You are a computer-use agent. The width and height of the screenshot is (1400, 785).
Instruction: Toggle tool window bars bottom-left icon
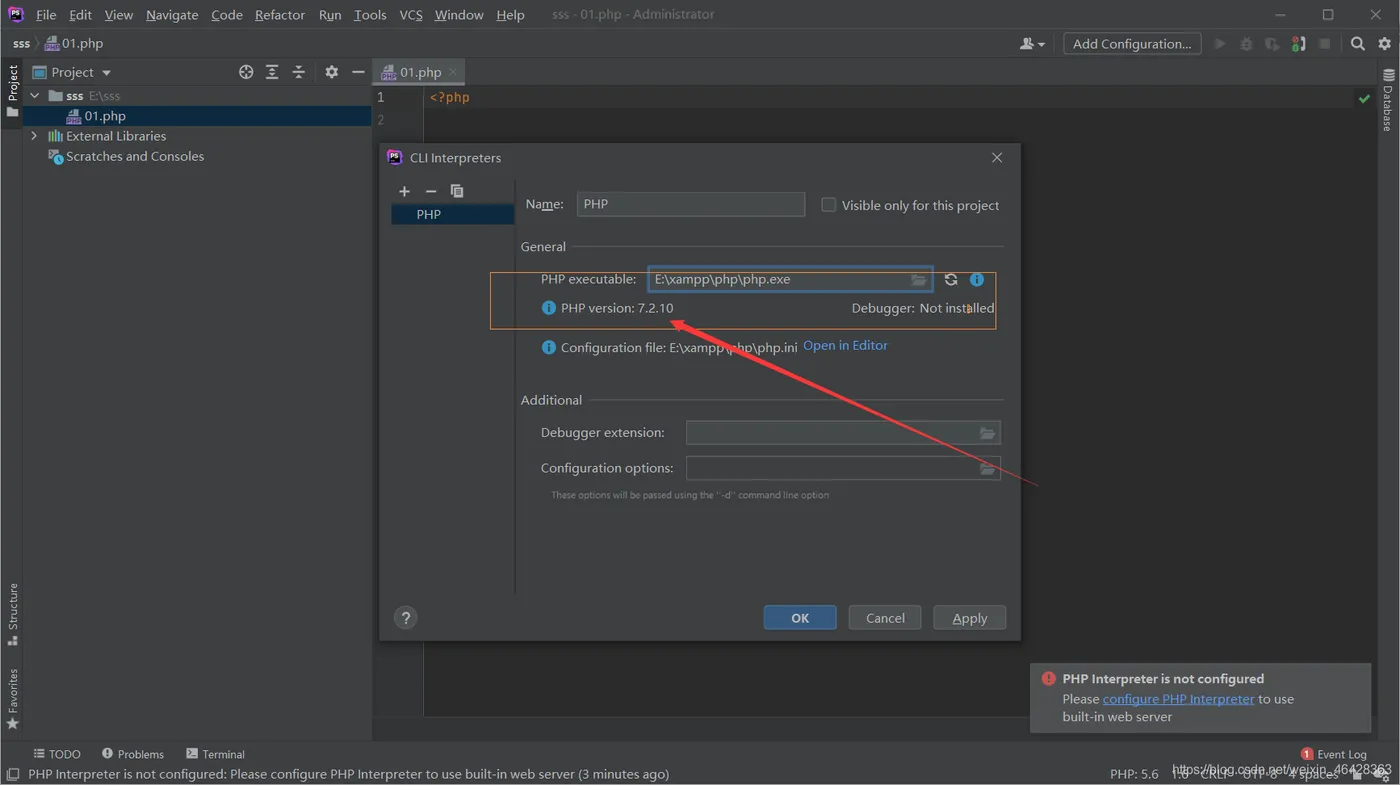pyautogui.click(x=12, y=775)
